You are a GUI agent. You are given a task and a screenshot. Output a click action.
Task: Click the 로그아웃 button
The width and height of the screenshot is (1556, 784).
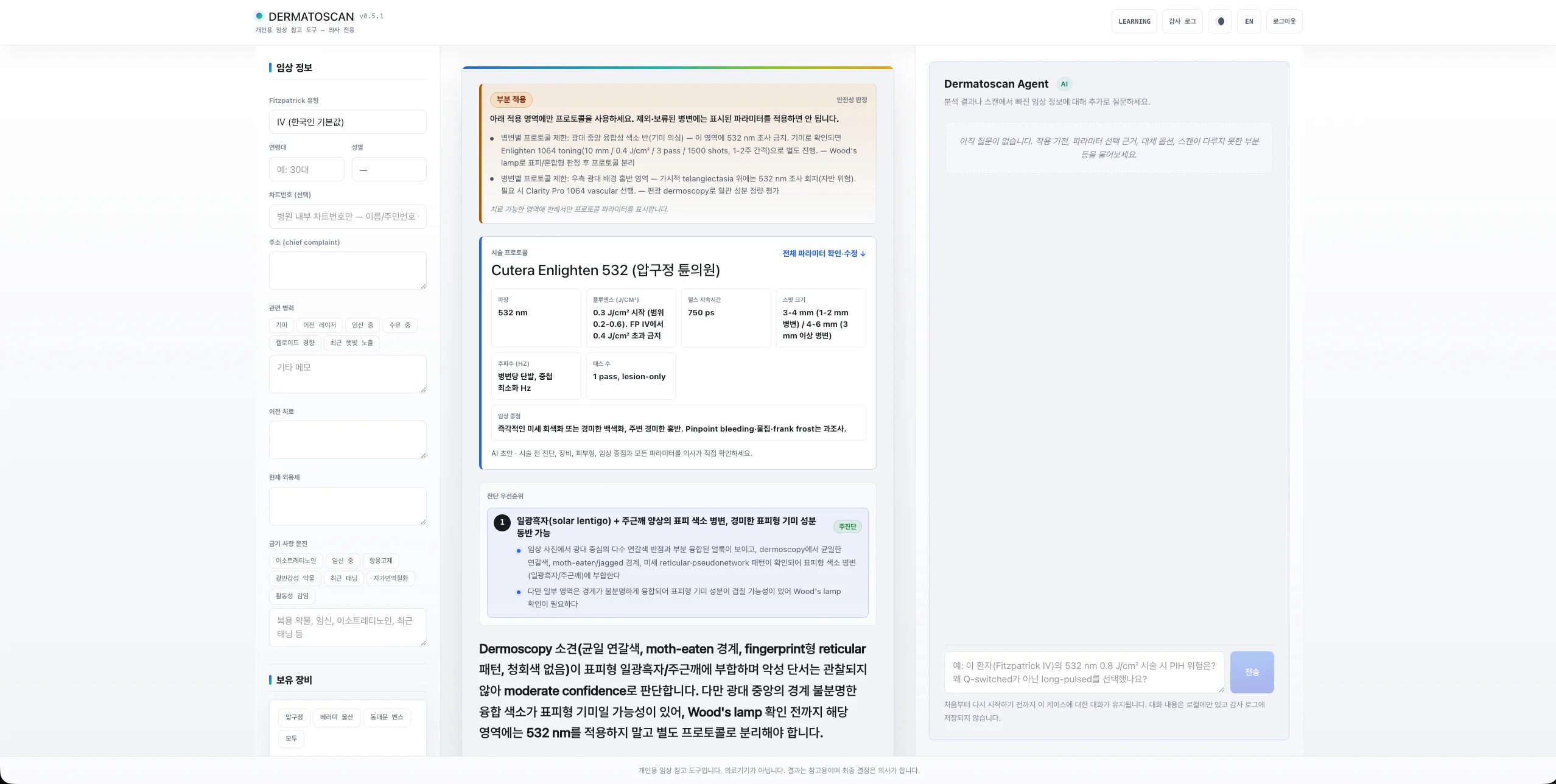point(1284,21)
